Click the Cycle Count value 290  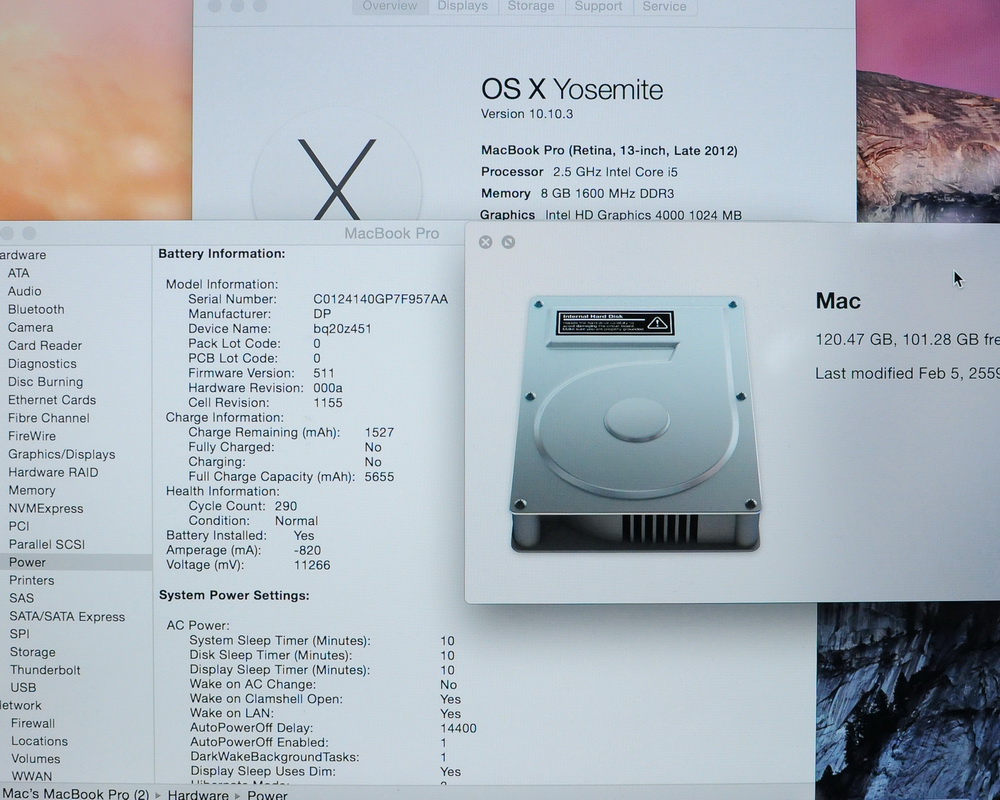pyautogui.click(x=286, y=507)
